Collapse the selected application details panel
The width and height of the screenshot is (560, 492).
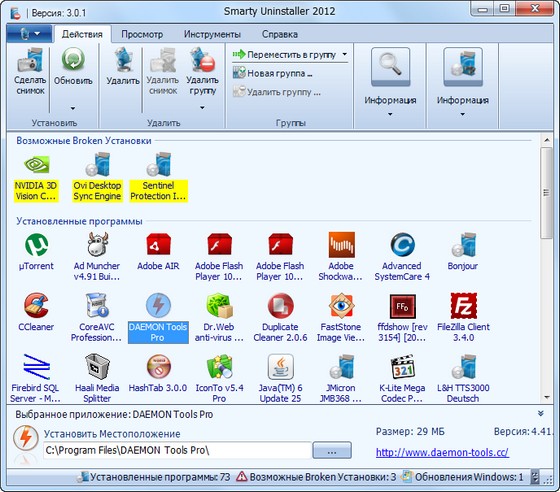[541, 414]
